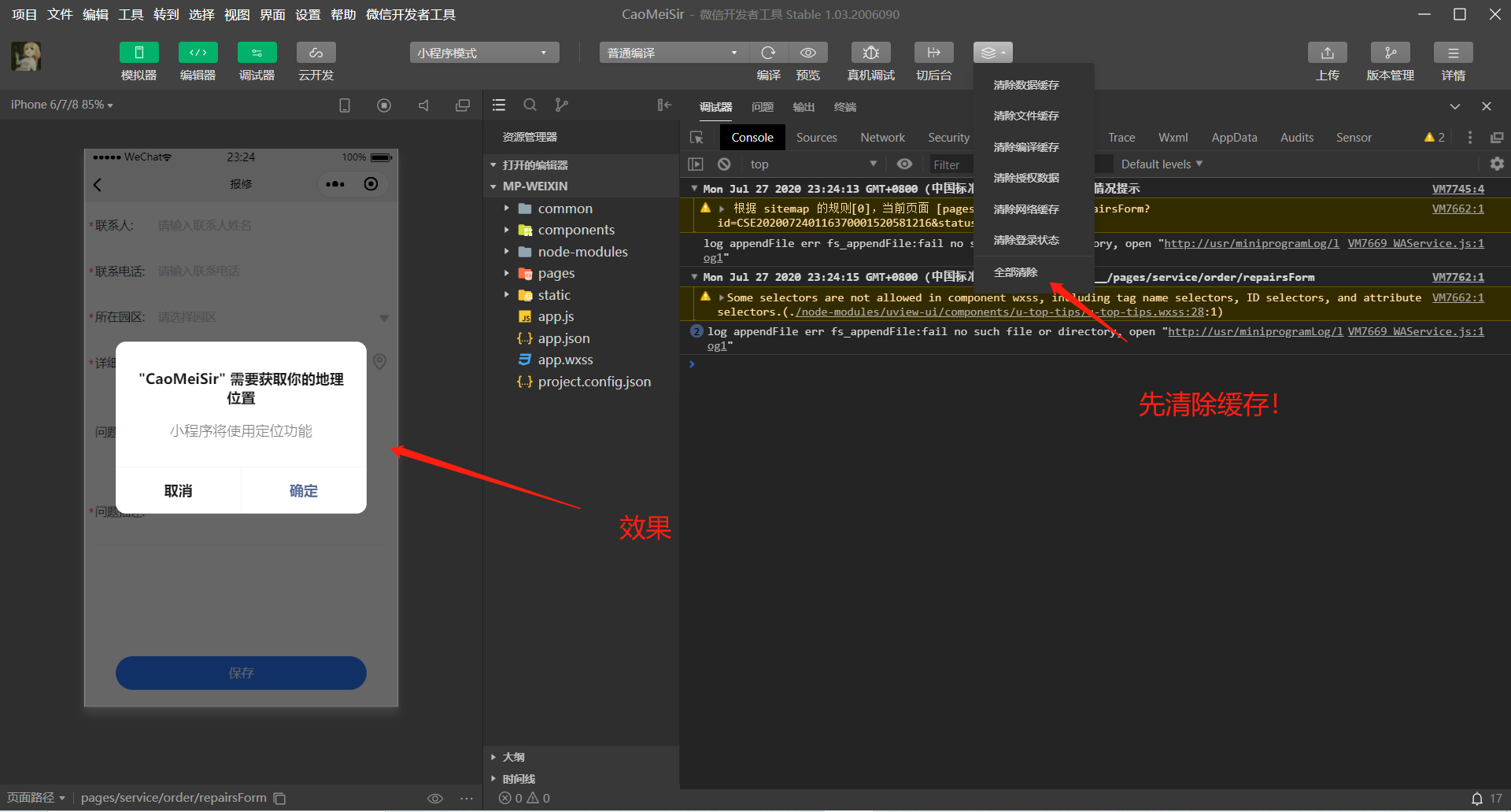The image size is (1511, 812).
Task: Click 确定 in the location permission dialog
Action: click(x=303, y=491)
